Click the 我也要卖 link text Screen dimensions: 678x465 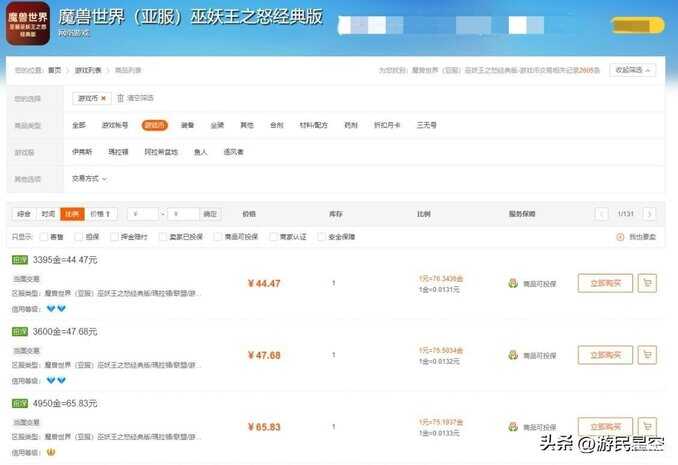pos(642,237)
